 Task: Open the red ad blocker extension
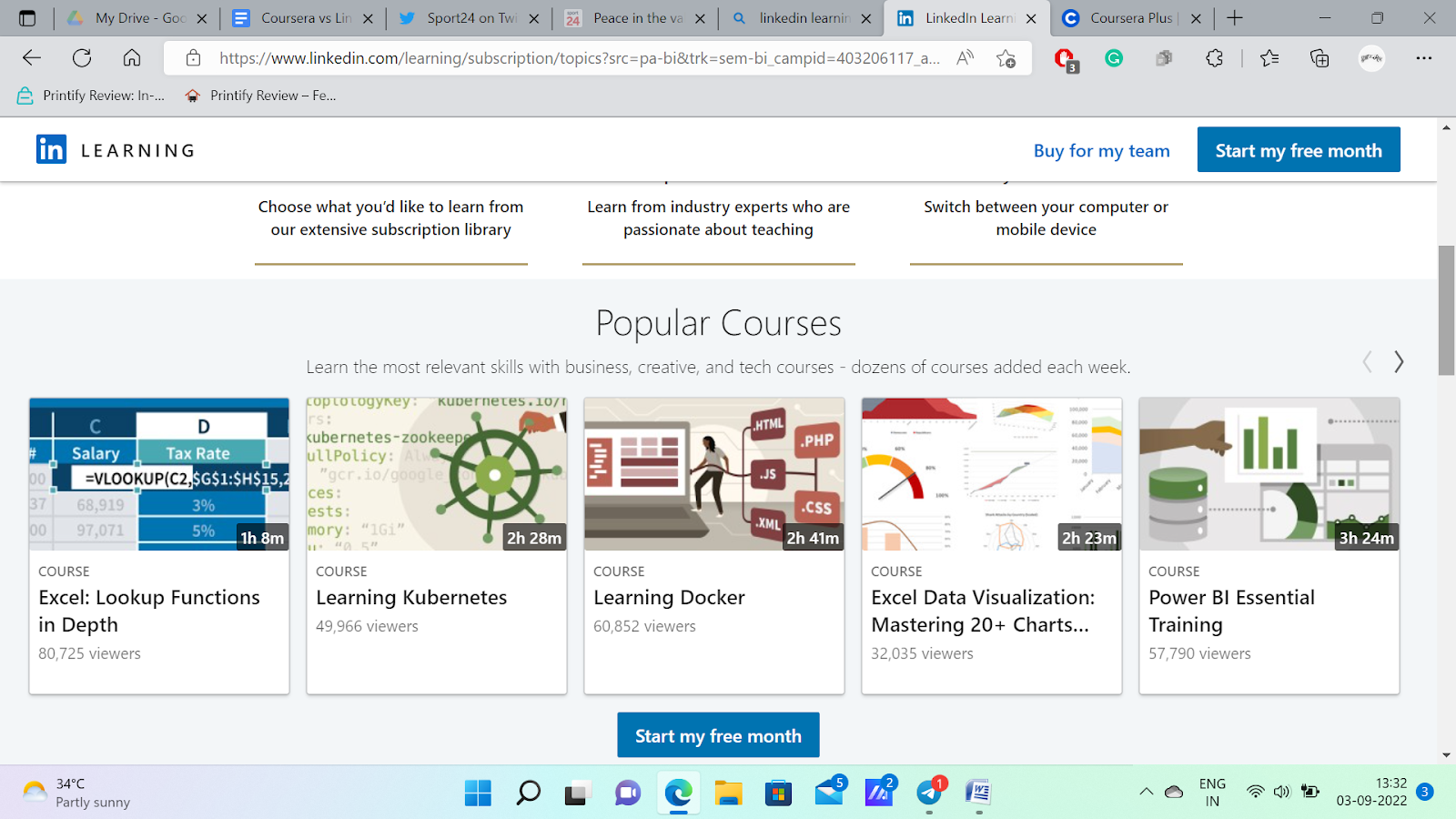1065,59
